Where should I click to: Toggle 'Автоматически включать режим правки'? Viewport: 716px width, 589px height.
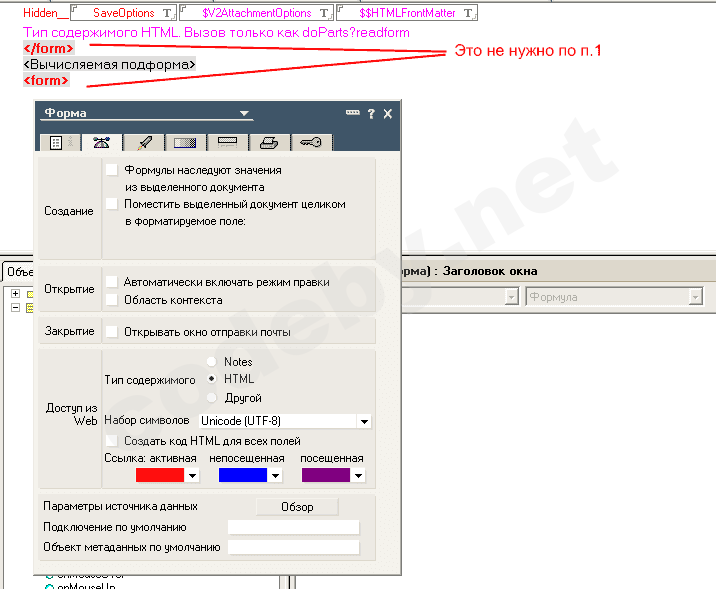click(112, 282)
